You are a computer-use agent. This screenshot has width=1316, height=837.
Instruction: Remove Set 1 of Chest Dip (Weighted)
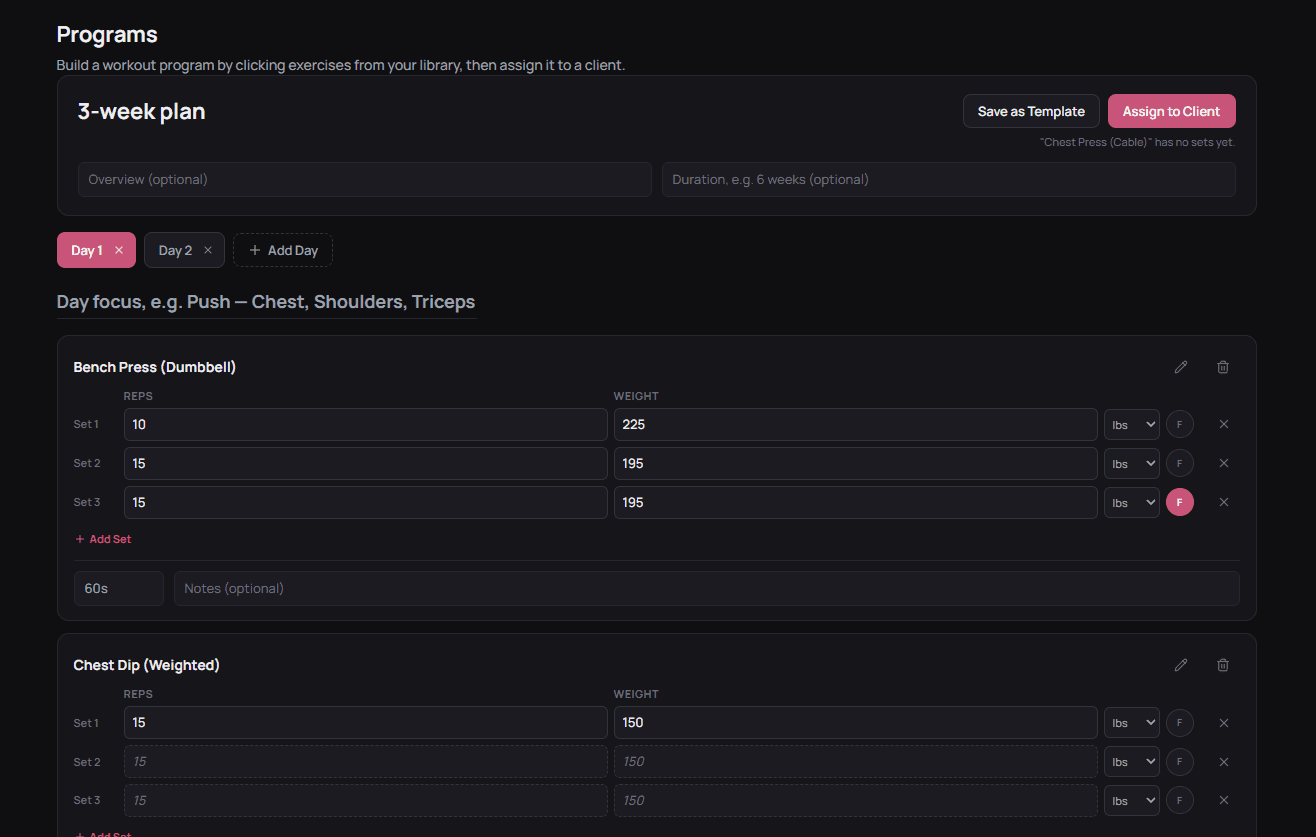pyautogui.click(x=1224, y=723)
